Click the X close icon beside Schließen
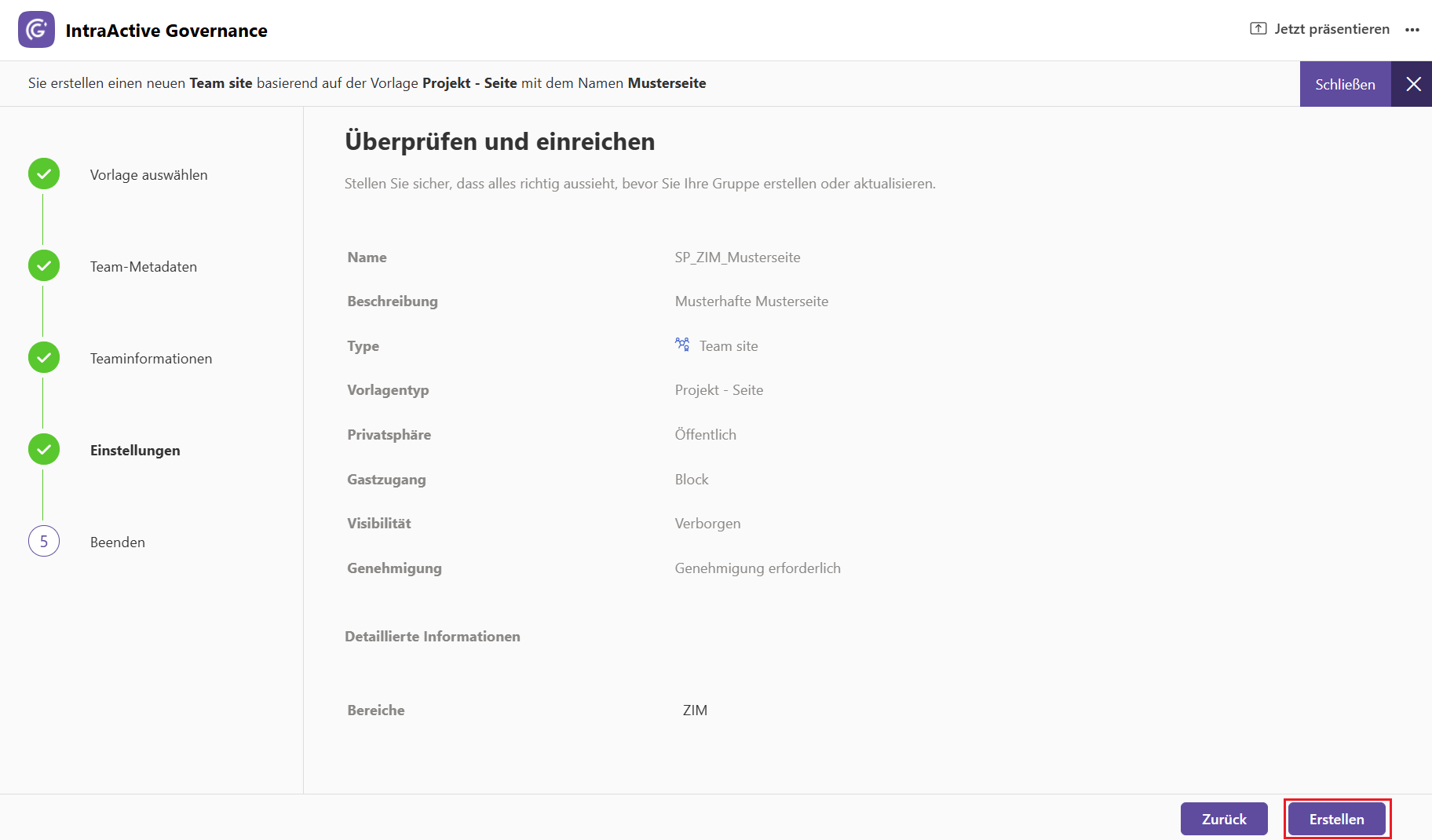Viewport: 1432px width, 840px height. [x=1413, y=84]
